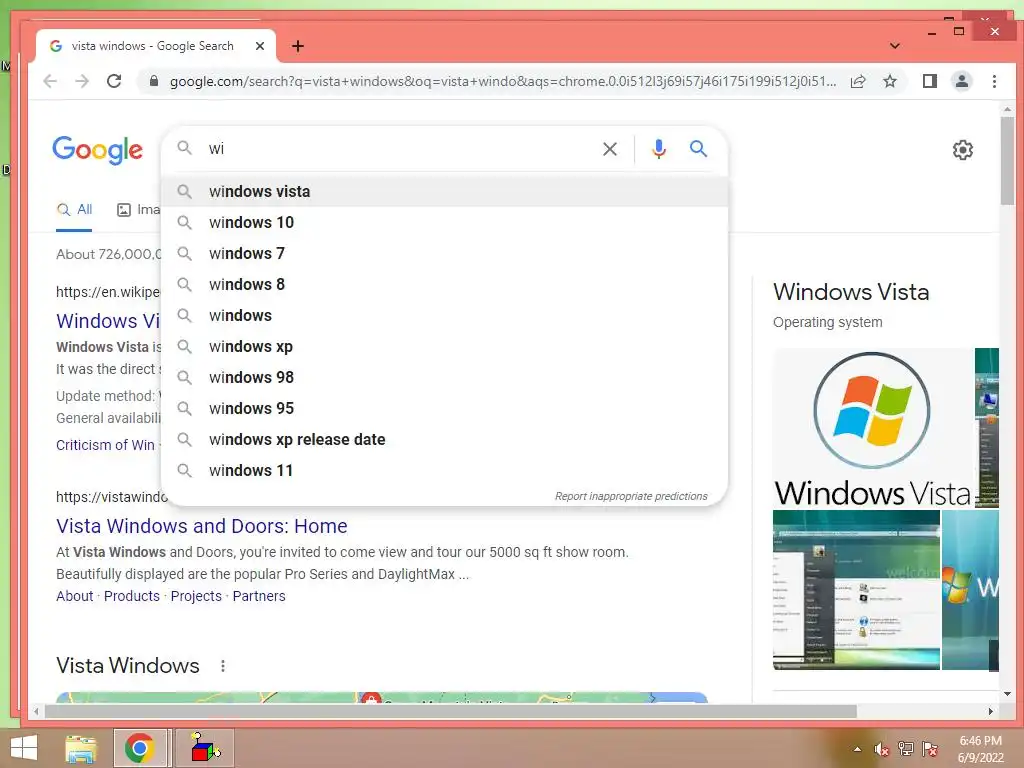Select suggestion windows 11
1024x768 pixels.
[444, 471]
